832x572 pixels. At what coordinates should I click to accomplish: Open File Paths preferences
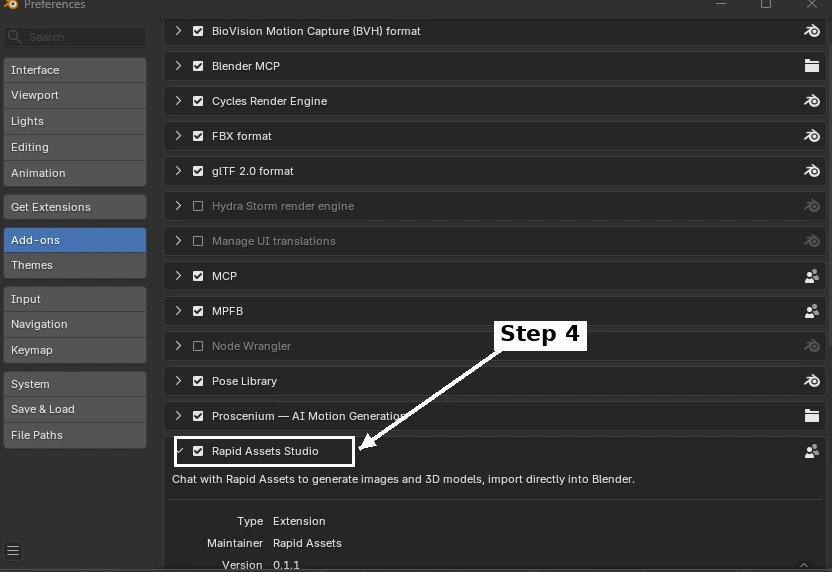pos(75,436)
